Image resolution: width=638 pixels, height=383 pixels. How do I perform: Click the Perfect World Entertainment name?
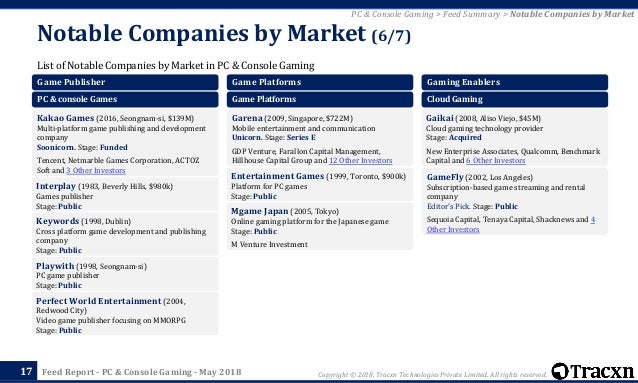98,301
